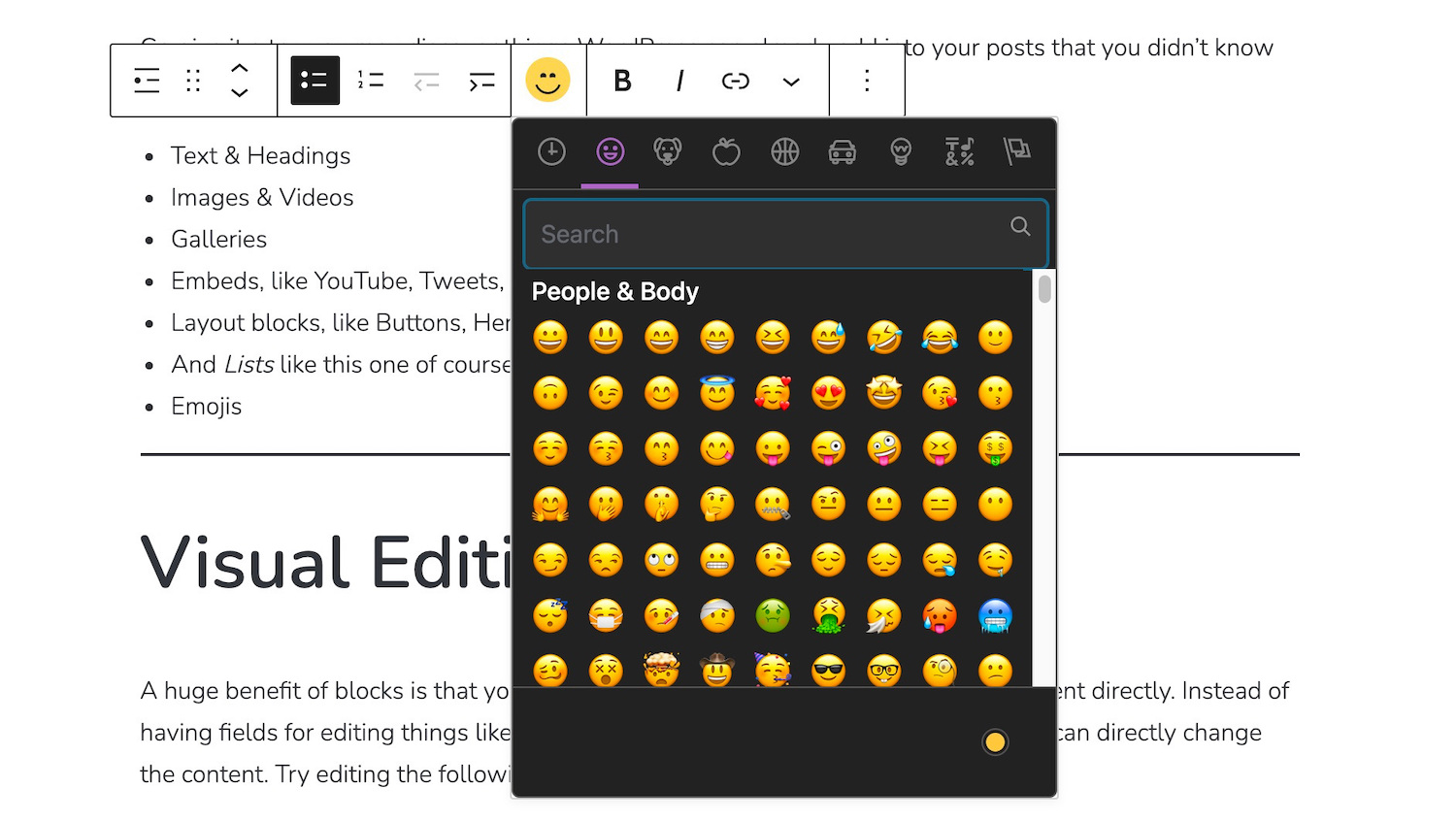Click the block drag handle icon
1456x821 pixels.
(193, 81)
